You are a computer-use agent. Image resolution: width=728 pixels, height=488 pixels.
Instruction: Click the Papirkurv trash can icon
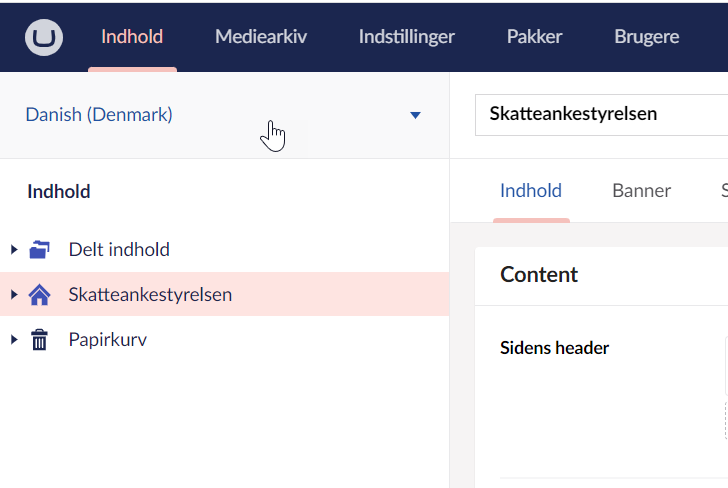point(40,340)
